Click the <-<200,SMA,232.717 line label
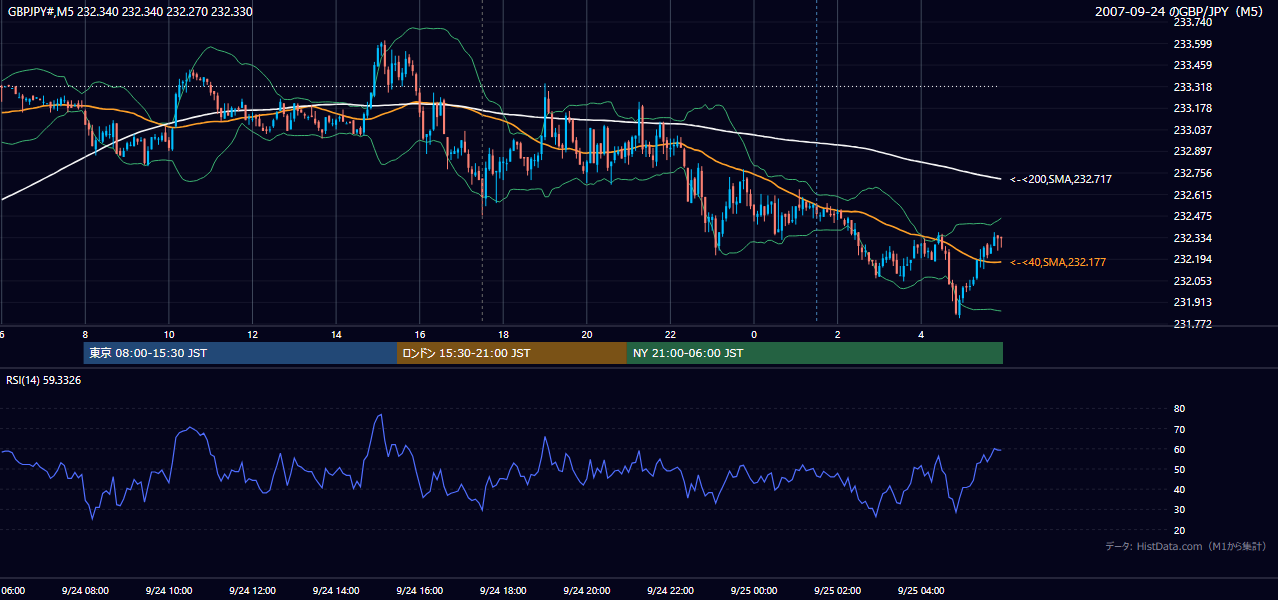This screenshot has width=1278, height=600. point(1061,180)
